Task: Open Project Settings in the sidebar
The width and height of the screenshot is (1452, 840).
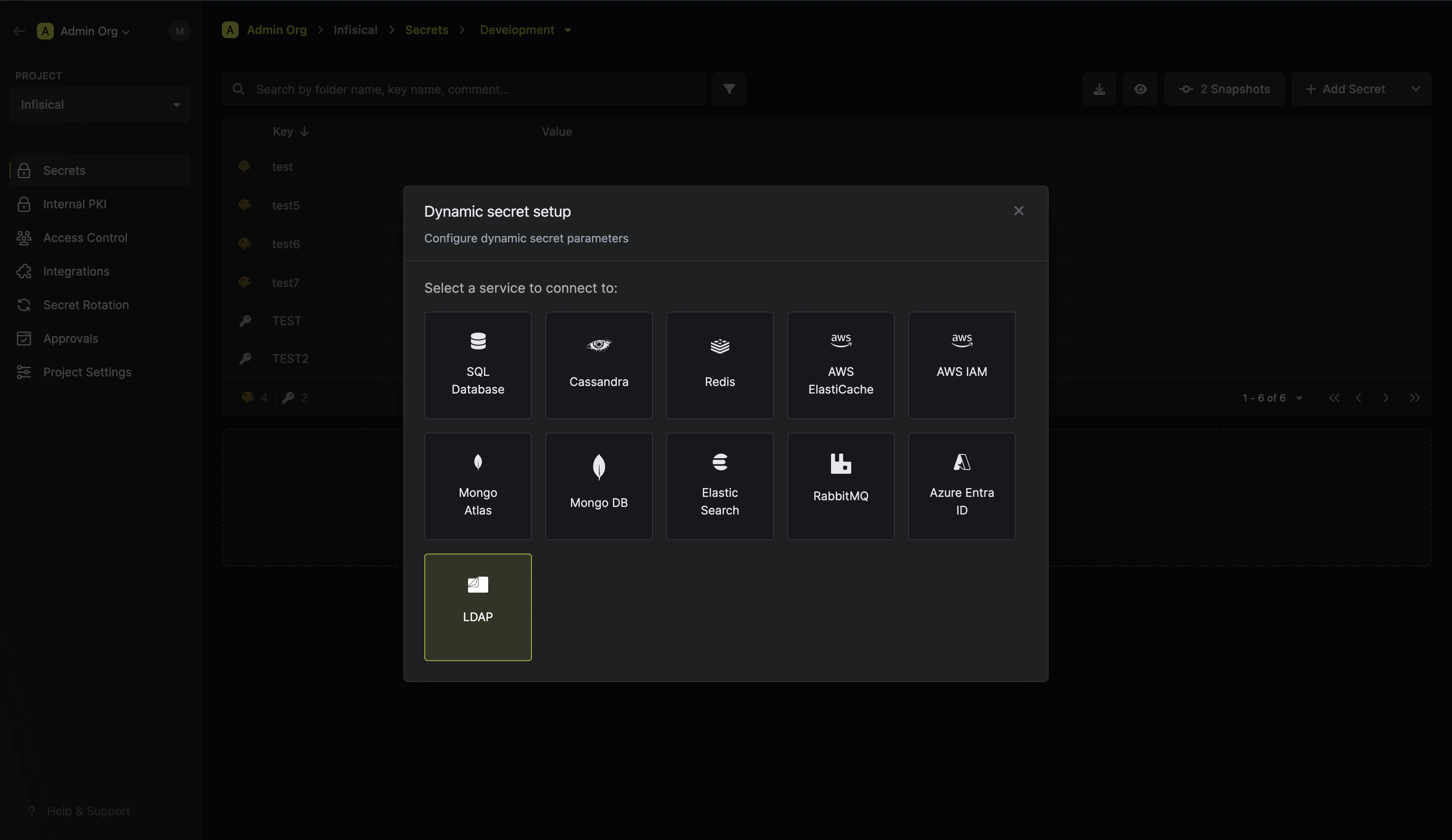Action: point(100,372)
